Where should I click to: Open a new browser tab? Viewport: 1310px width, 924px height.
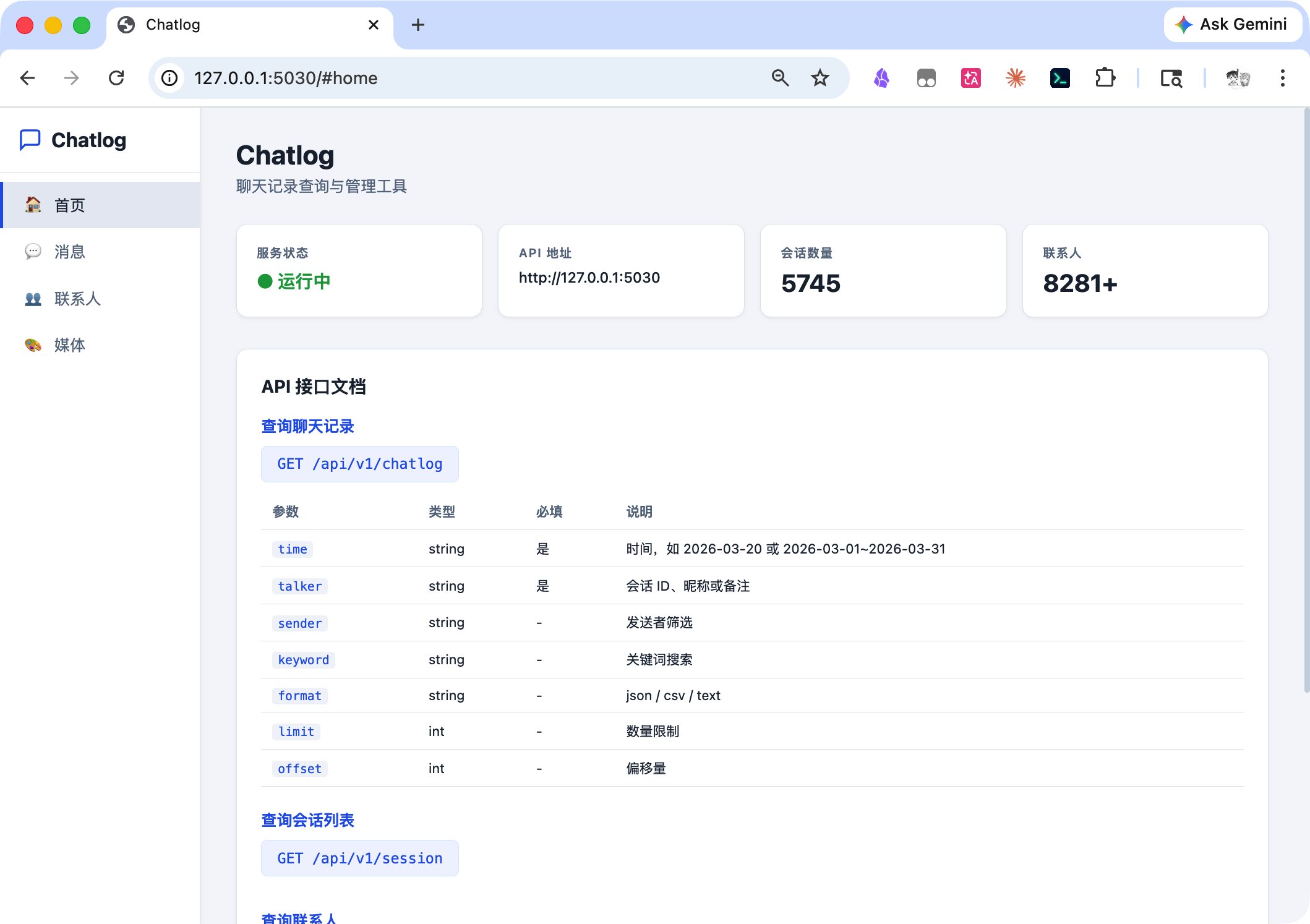click(418, 25)
